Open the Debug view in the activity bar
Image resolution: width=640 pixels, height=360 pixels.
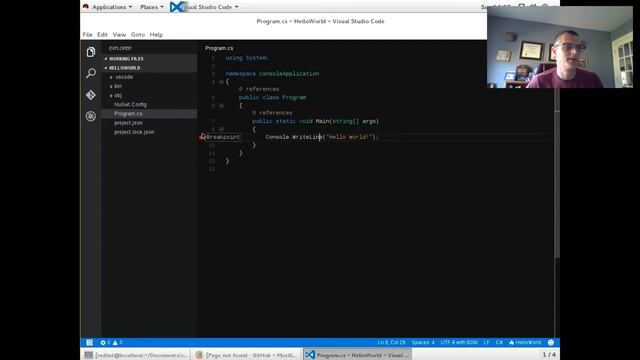pyautogui.click(x=91, y=116)
